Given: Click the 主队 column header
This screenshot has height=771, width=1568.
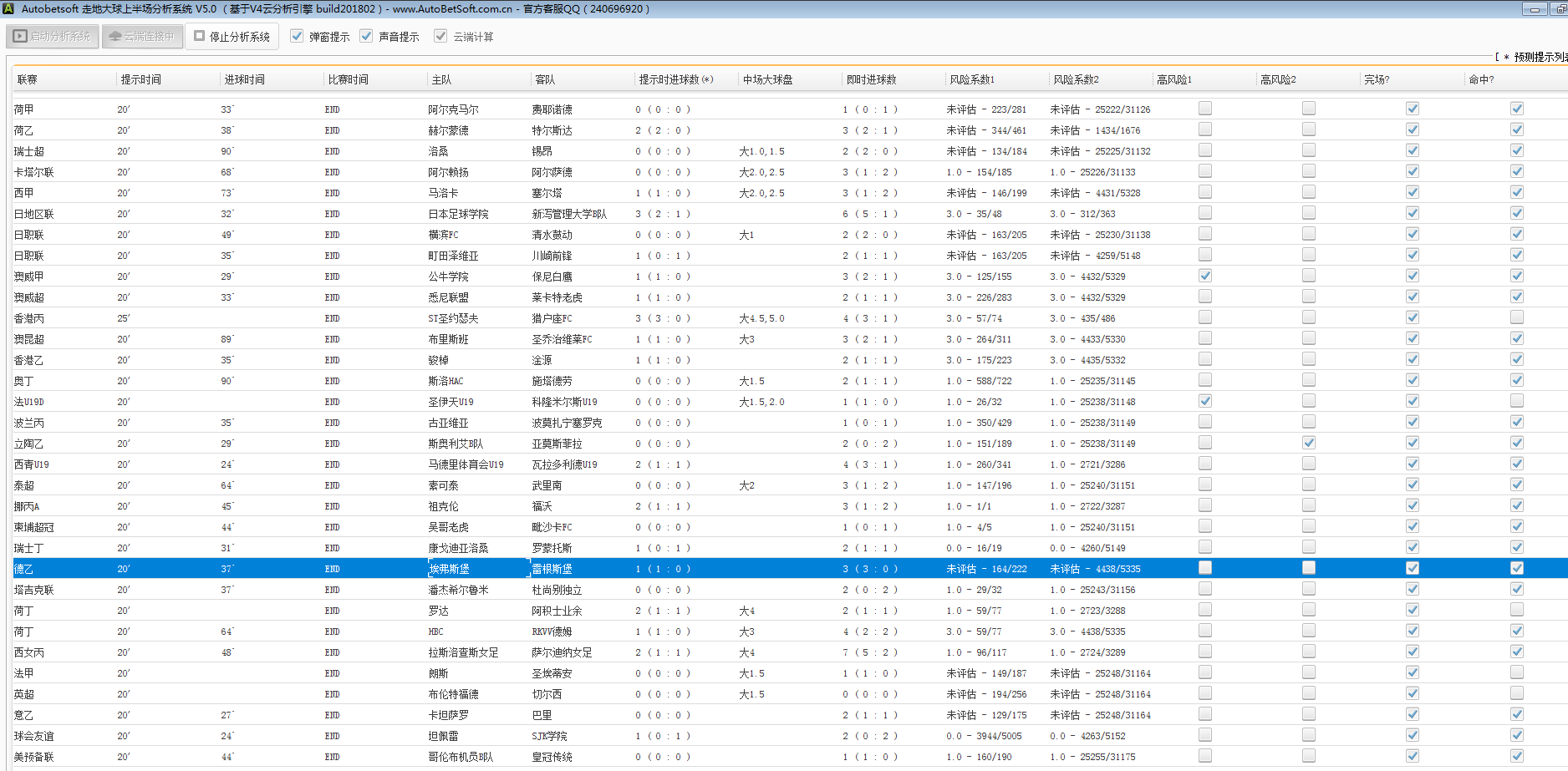Looking at the screenshot, I should point(441,80).
